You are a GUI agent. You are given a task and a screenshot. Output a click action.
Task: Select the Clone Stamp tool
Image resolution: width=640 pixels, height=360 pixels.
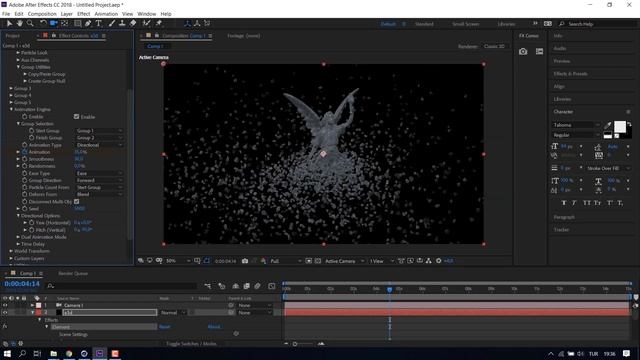coord(122,24)
